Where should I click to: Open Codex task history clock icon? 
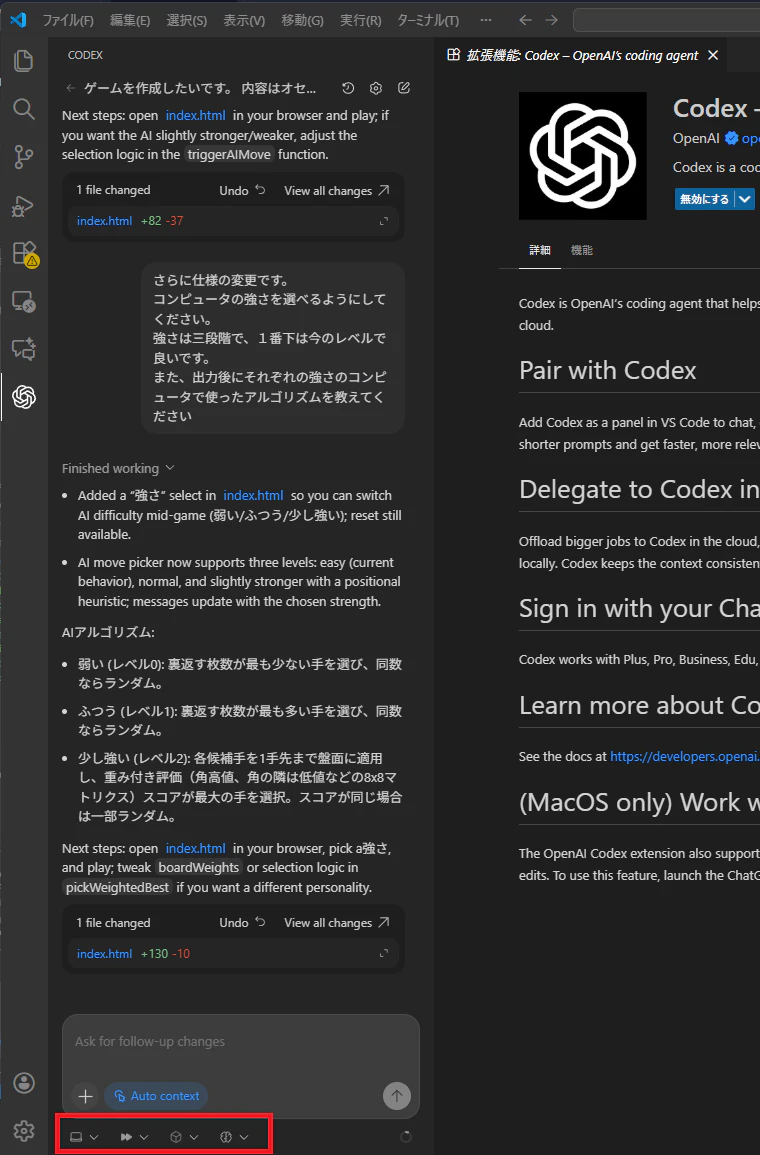[348, 88]
